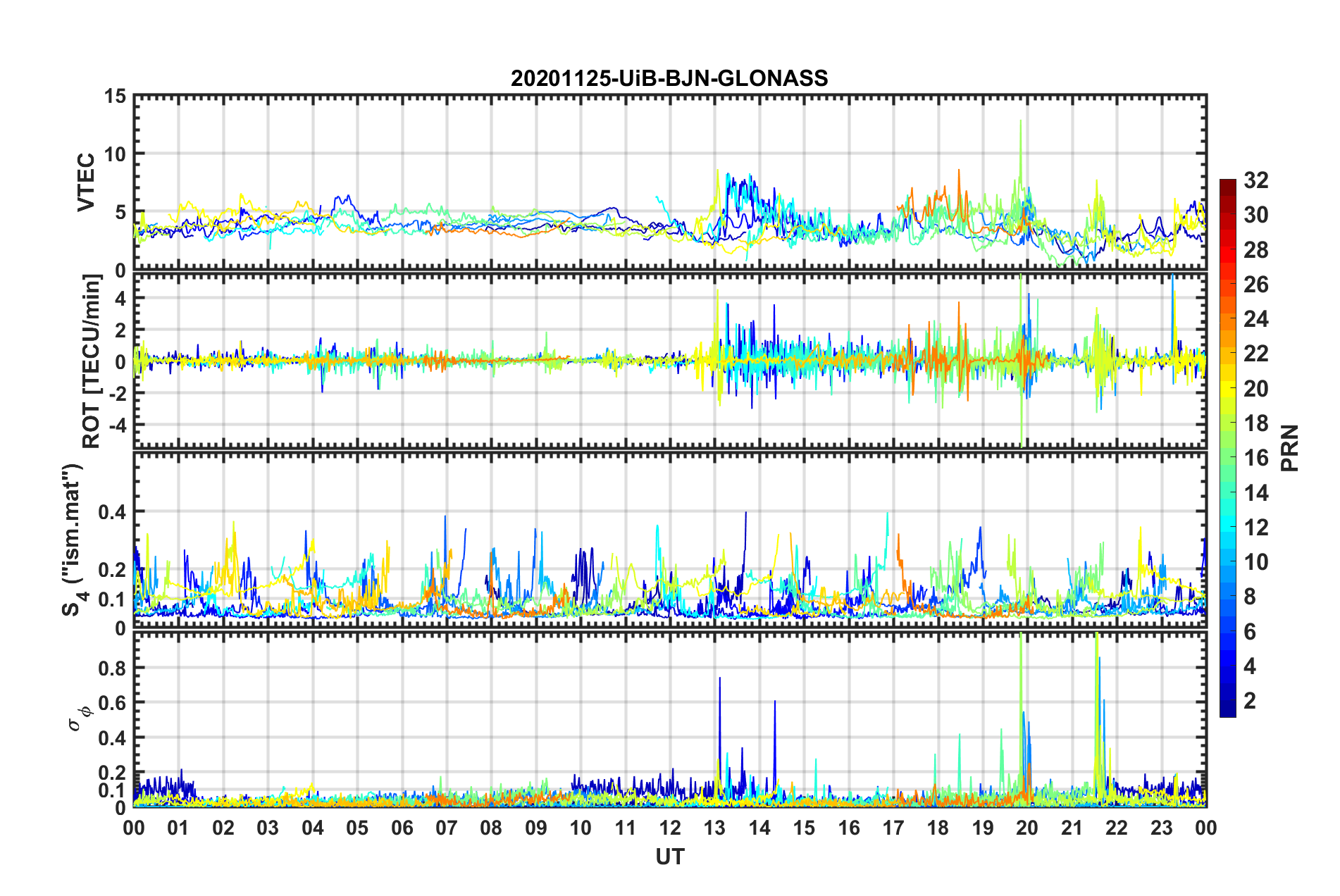This screenshot has height=896, width=1340.
Task: Click the ROT [TECU/min] axis label
Action: [92, 361]
